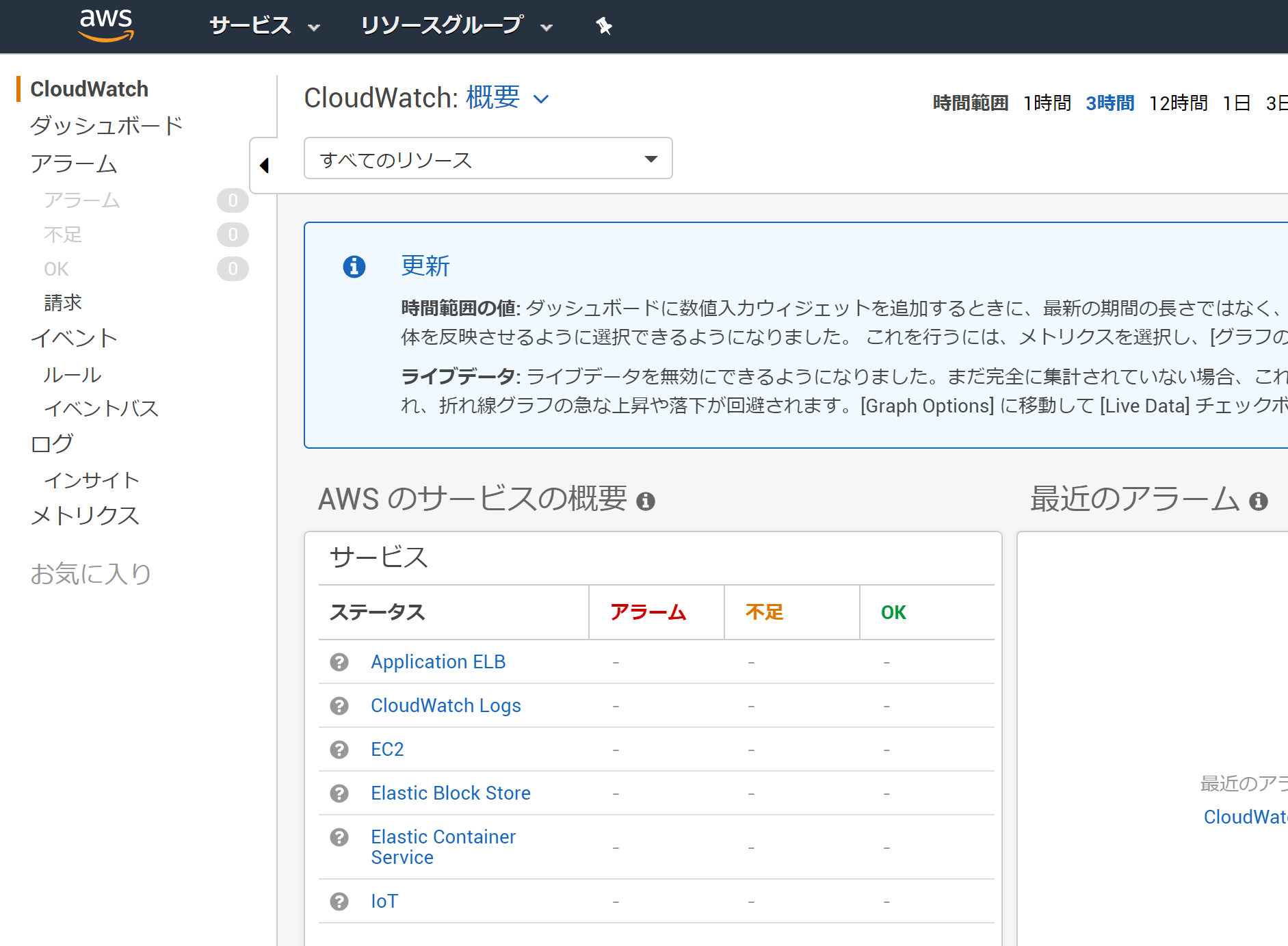1288x946 pixels.
Task: Click the green OK column header
Action: (x=893, y=612)
